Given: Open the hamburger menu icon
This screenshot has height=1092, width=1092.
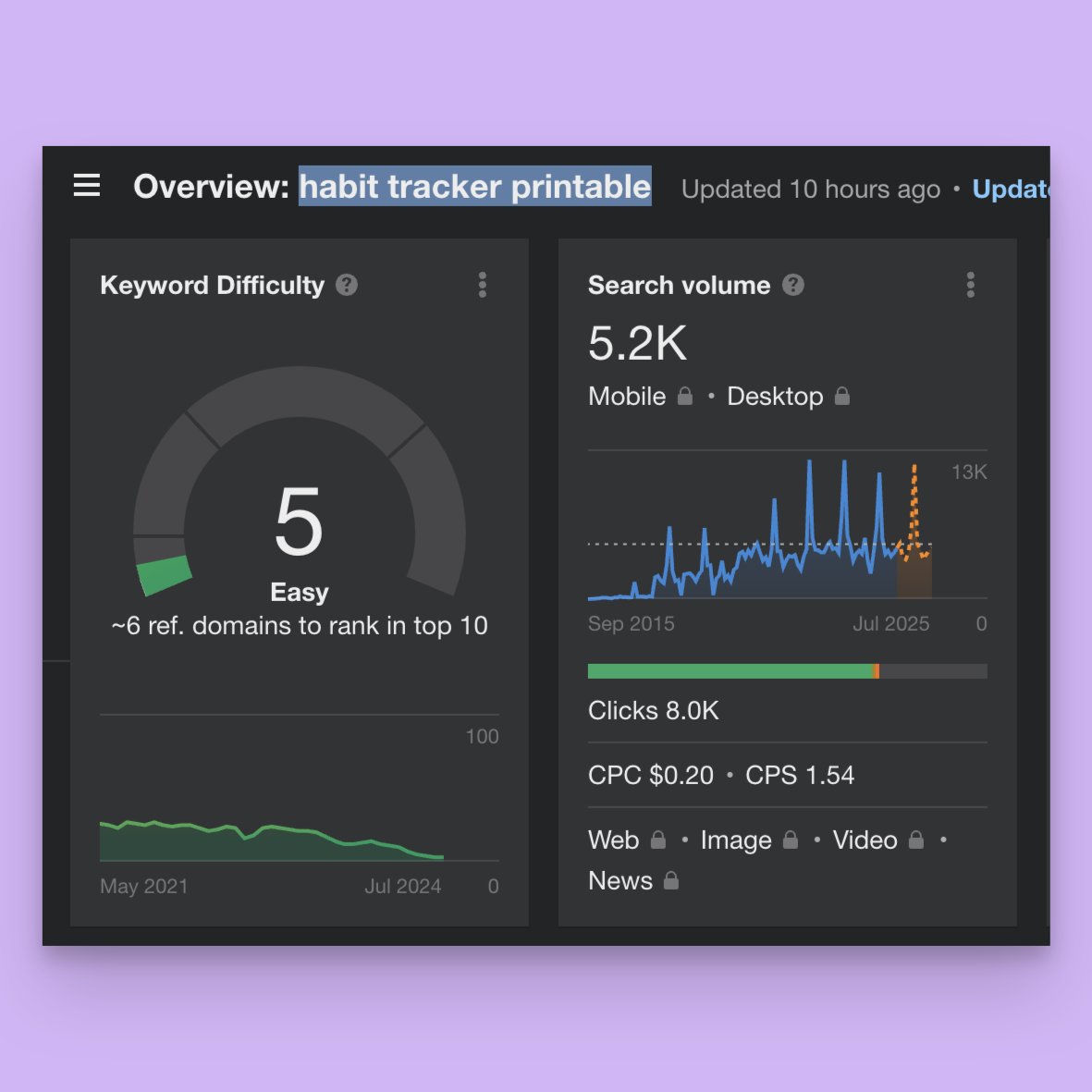Looking at the screenshot, I should pos(87,185).
